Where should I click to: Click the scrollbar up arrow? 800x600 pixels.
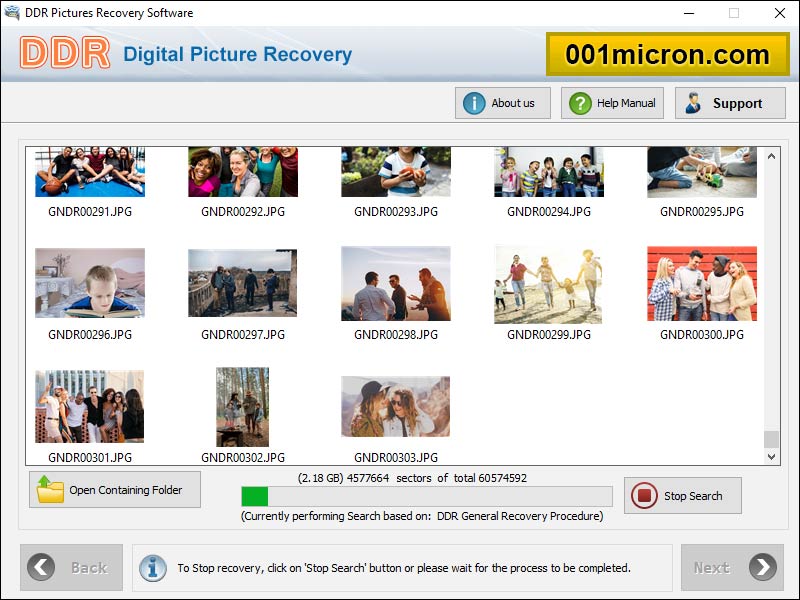[x=770, y=155]
